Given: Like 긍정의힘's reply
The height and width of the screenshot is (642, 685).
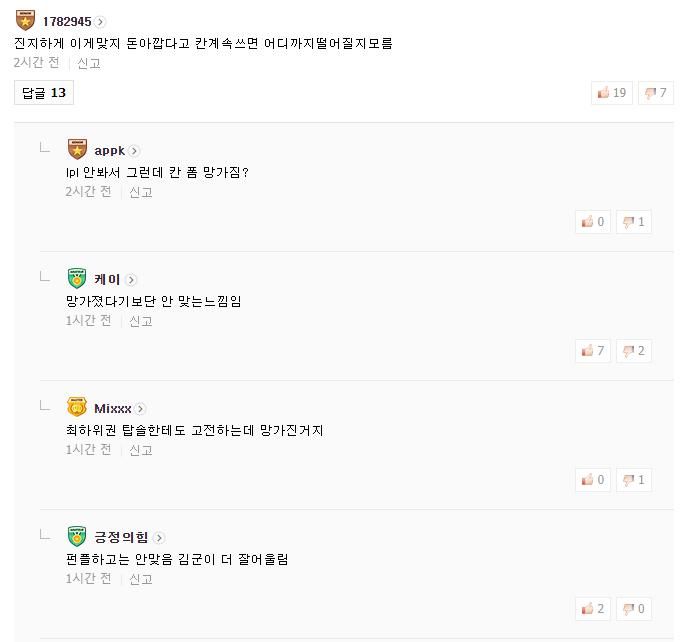Looking at the screenshot, I should pyautogui.click(x=593, y=609).
